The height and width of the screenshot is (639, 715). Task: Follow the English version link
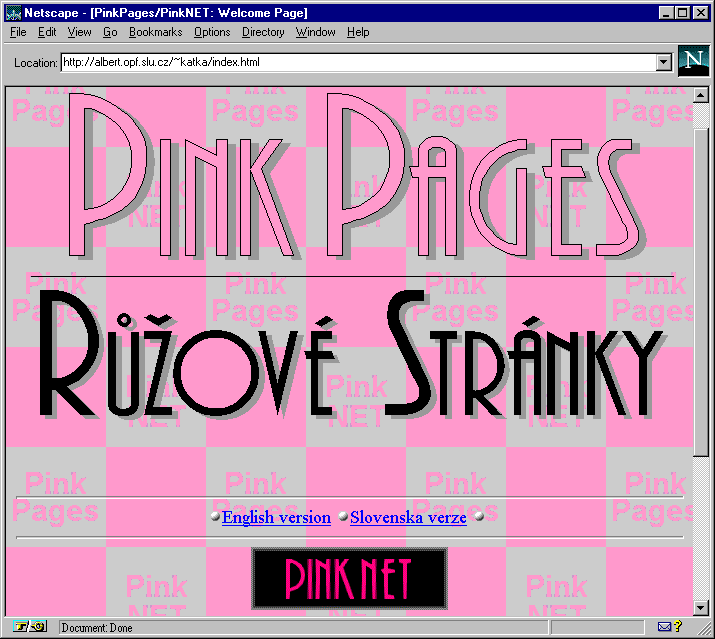[x=276, y=518]
